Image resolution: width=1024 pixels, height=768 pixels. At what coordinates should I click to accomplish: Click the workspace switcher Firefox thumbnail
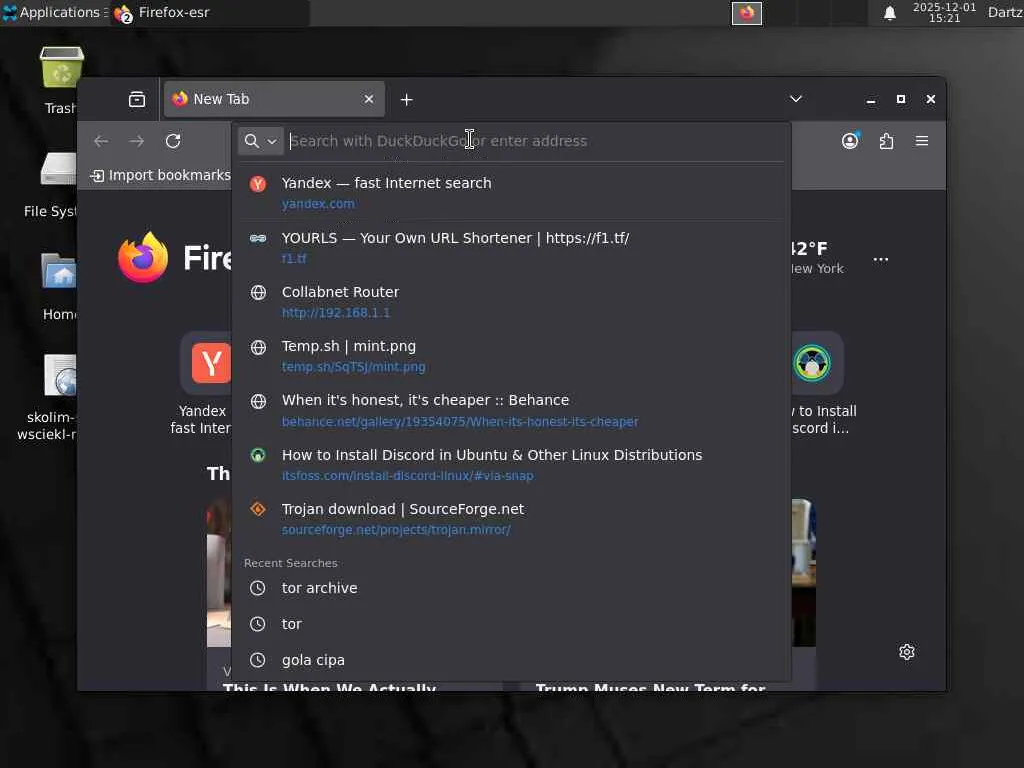(x=746, y=13)
